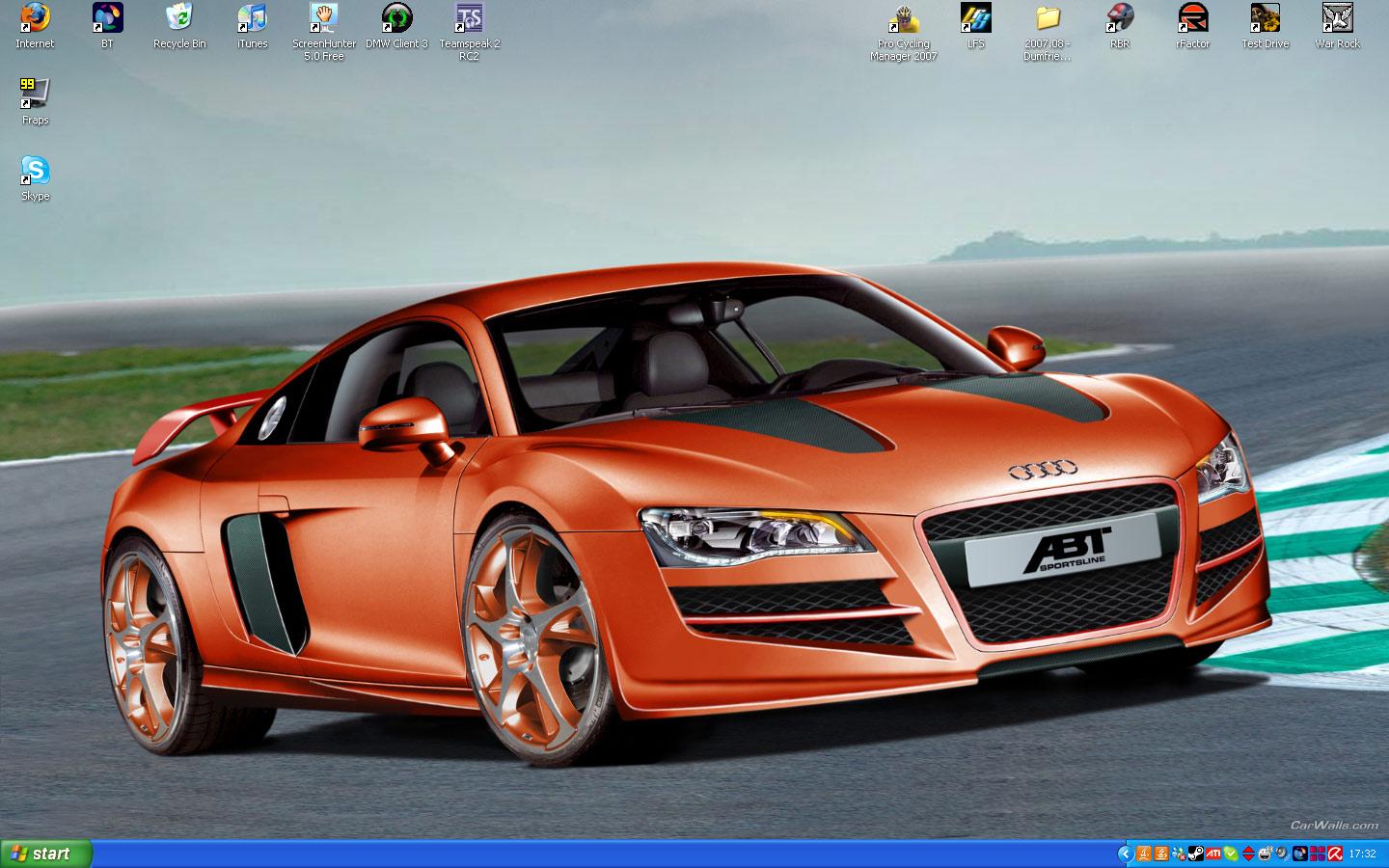Open the War Rock shortcut
Screen dimensions: 1389x868
click(1337, 26)
